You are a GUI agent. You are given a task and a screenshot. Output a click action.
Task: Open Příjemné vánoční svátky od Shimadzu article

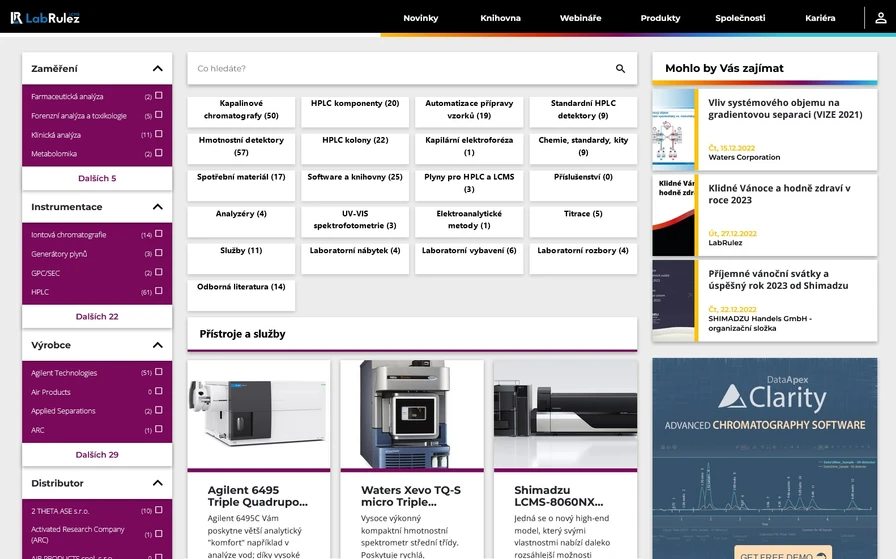coord(765,301)
